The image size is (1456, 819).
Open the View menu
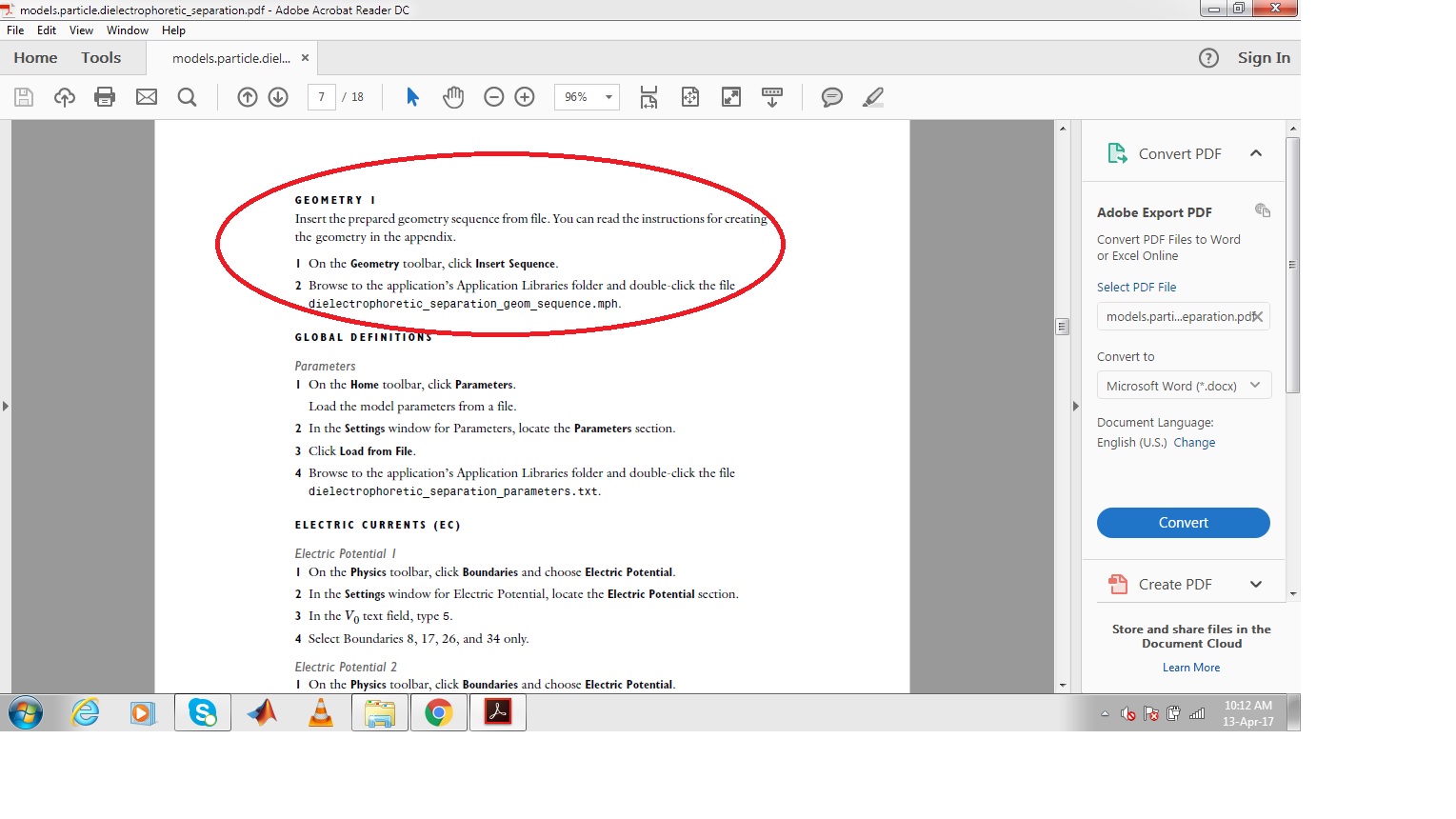tap(81, 30)
